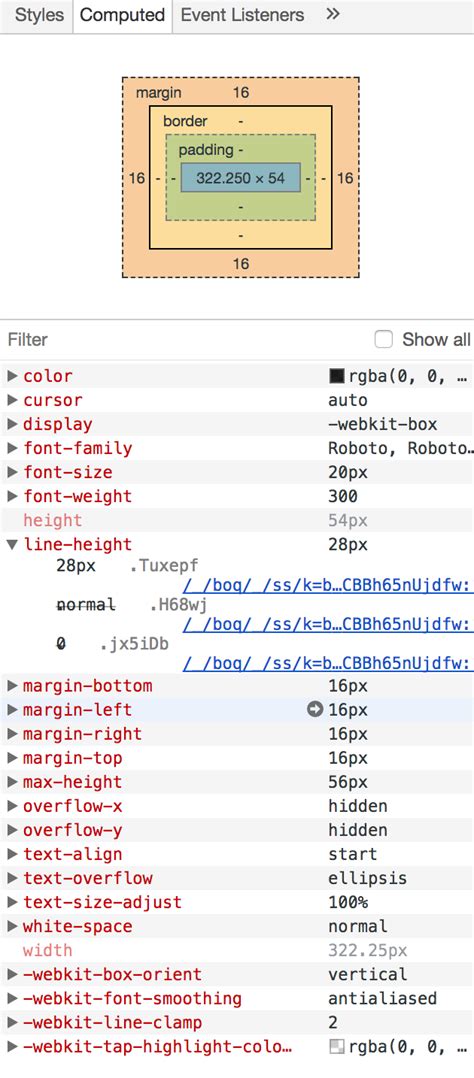Select the font-weight value 300
The width and height of the screenshot is (474, 1078).
[x=343, y=496]
